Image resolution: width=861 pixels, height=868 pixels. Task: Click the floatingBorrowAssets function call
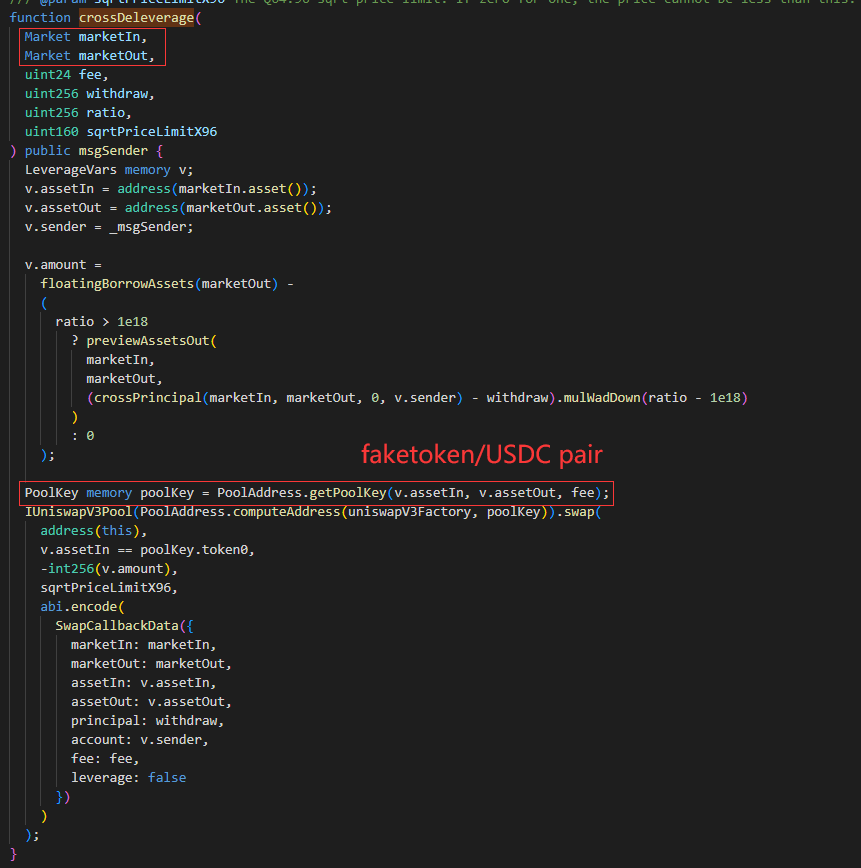pyautogui.click(x=118, y=284)
